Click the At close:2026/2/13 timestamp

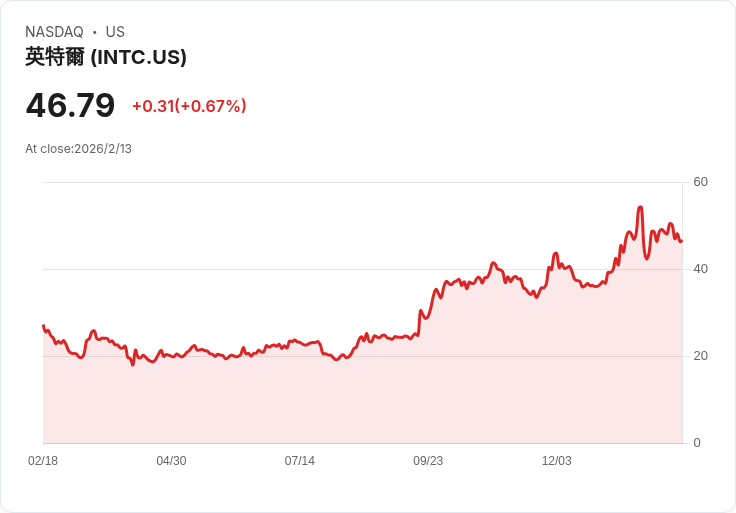(x=78, y=149)
